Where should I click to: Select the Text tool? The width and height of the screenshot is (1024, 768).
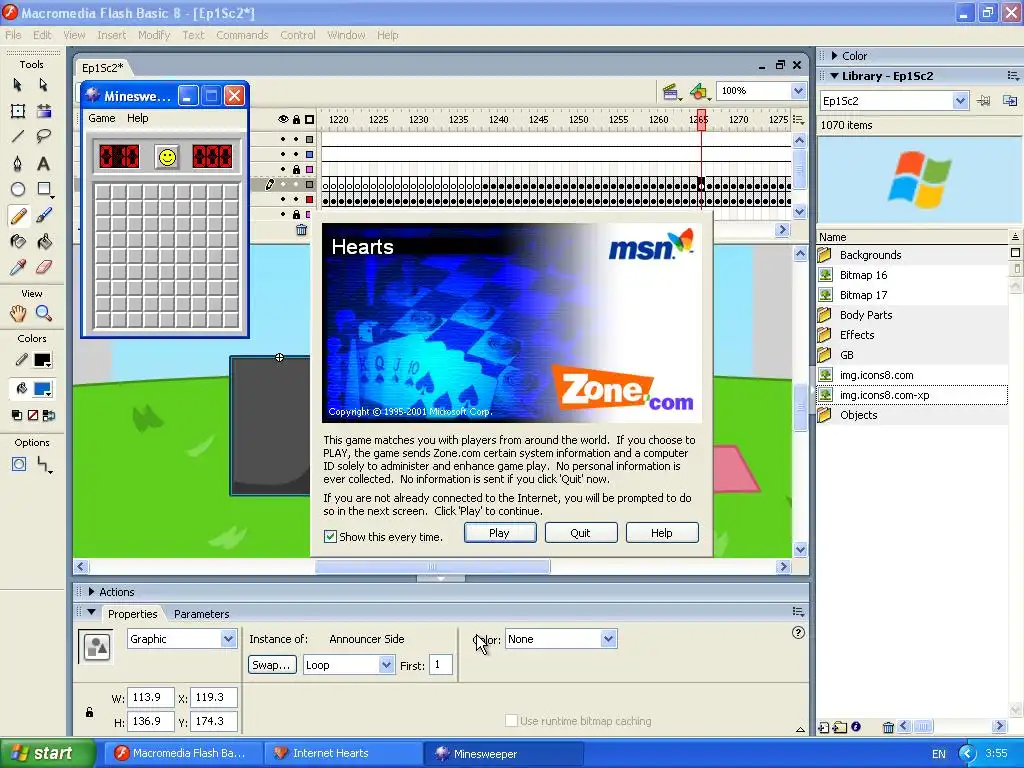click(44, 163)
